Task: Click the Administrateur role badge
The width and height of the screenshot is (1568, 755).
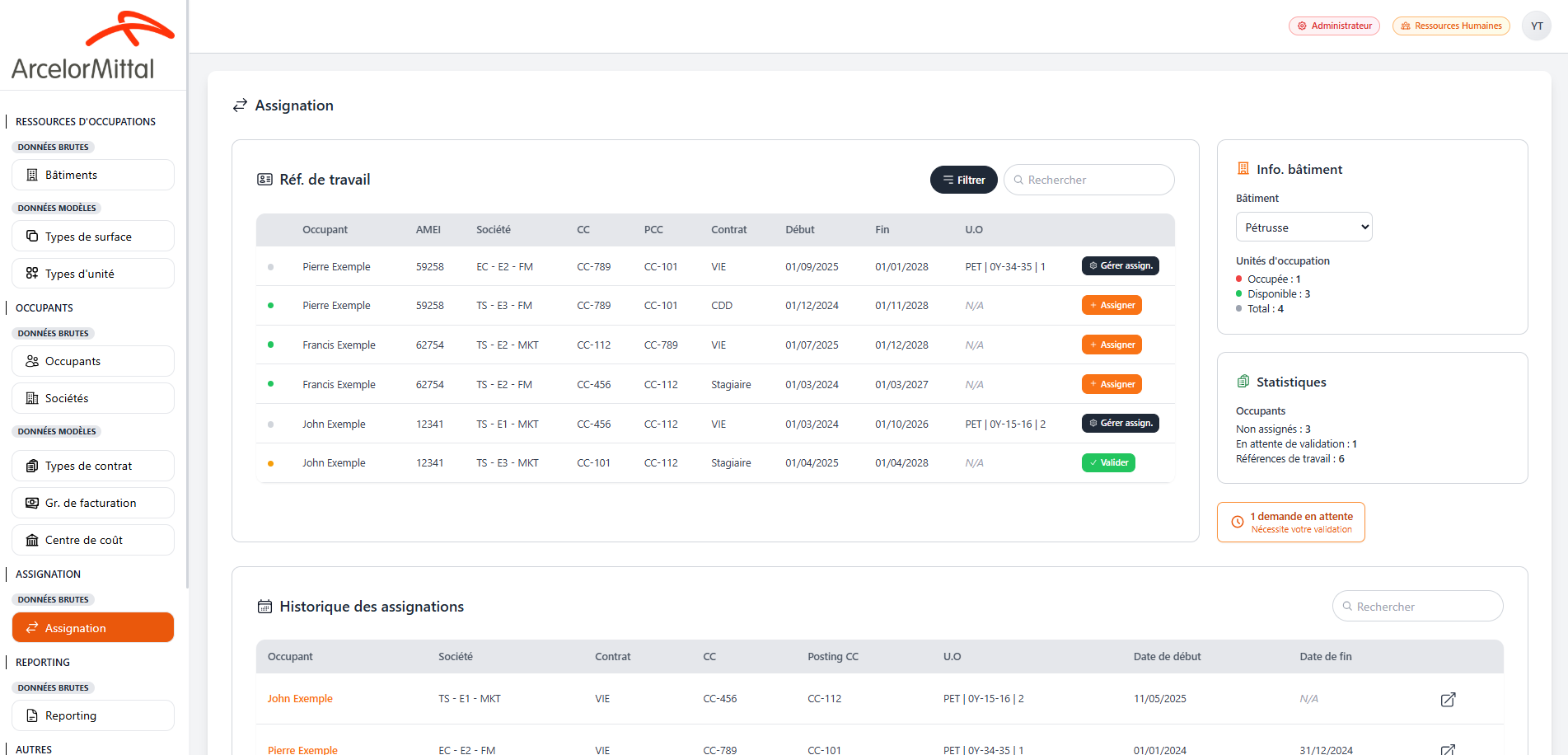Action: click(1334, 26)
